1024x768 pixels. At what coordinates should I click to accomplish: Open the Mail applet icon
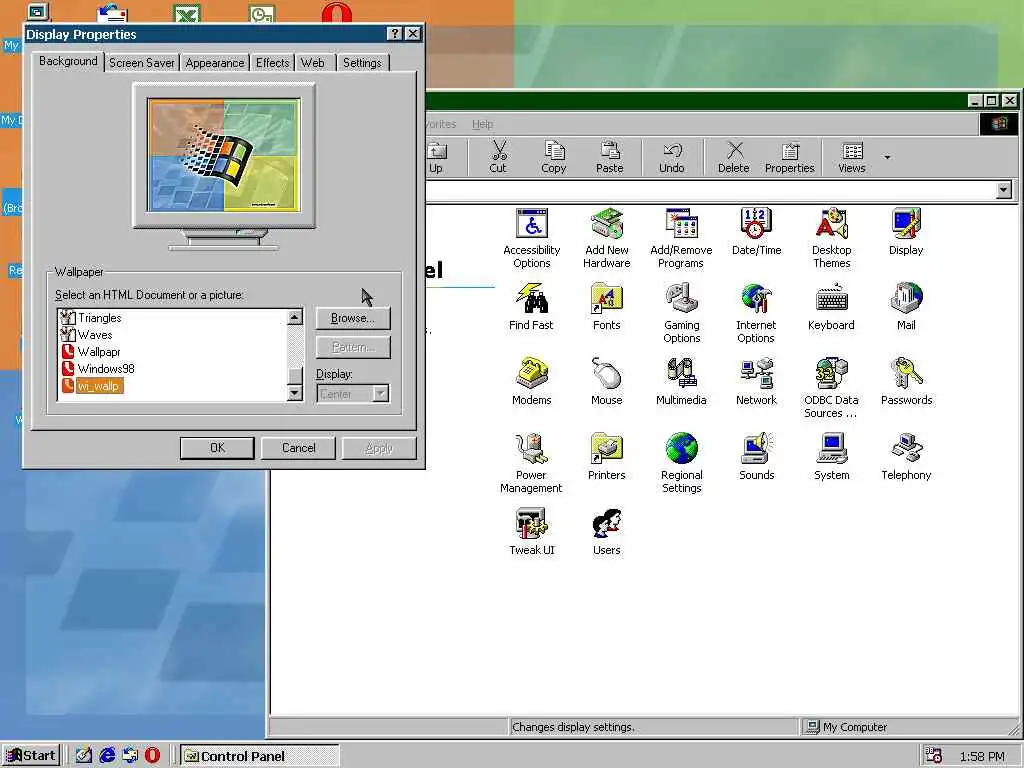click(906, 307)
